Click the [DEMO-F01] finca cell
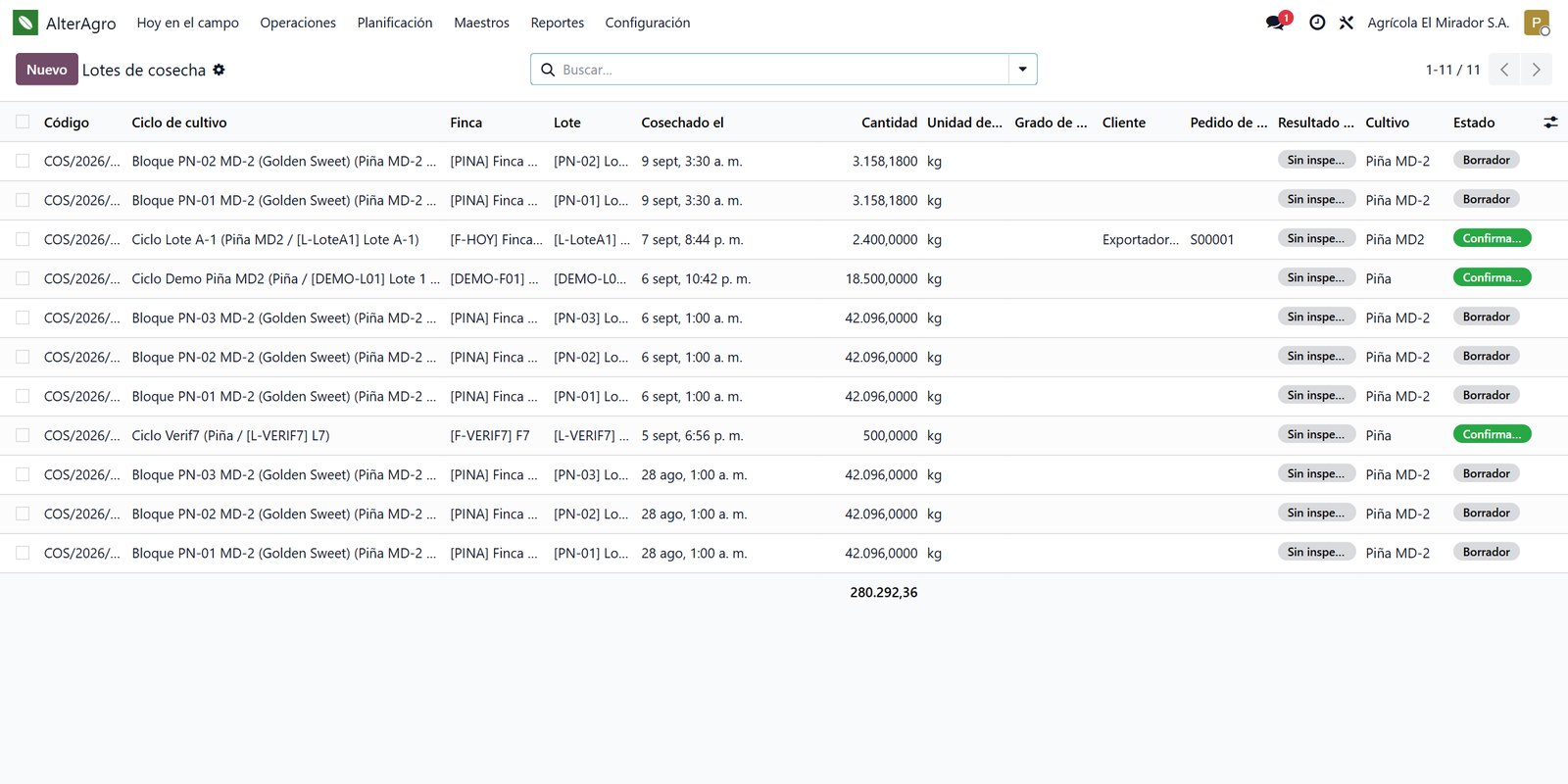Image resolution: width=1568 pixels, height=784 pixels. (494, 278)
